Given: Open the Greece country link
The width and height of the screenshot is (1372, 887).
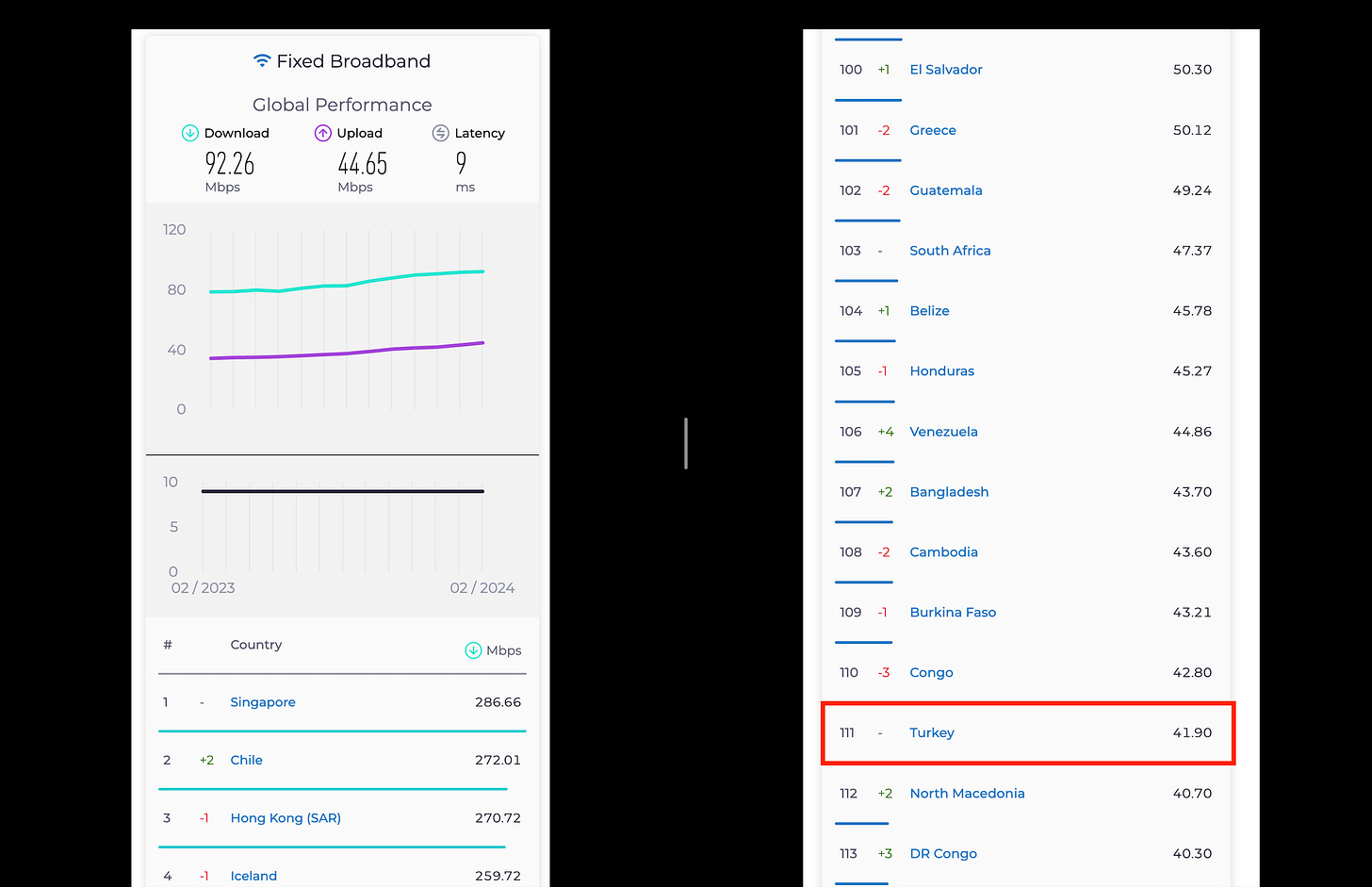Looking at the screenshot, I should pos(933,130).
